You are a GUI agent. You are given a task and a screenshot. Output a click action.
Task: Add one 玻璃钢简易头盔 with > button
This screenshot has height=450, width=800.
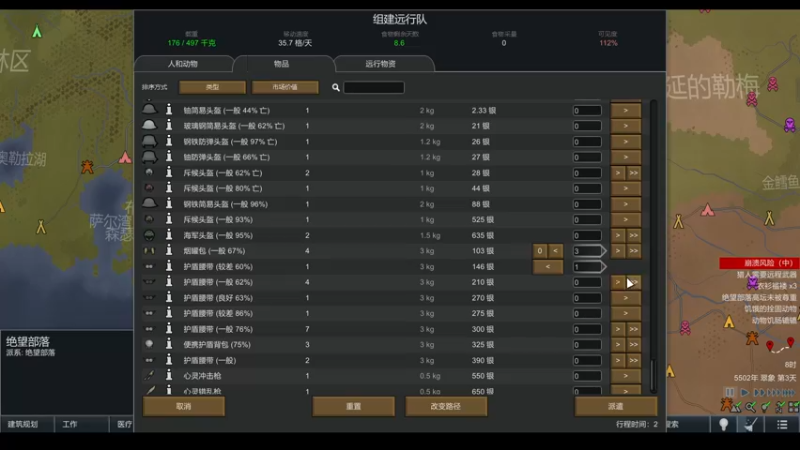(626, 126)
